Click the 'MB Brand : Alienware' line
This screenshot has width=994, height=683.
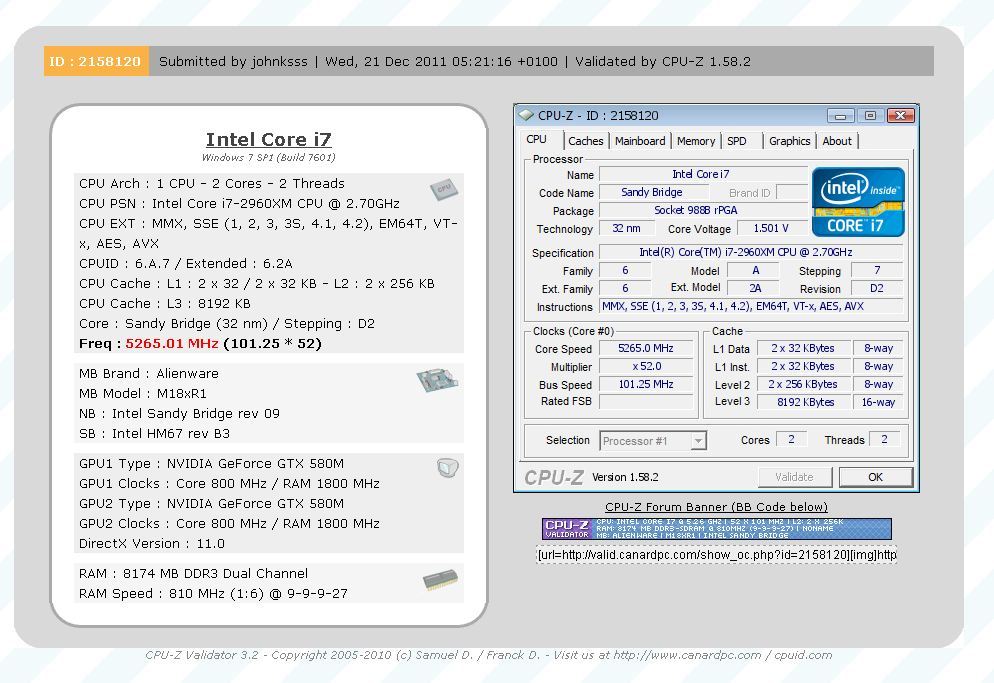tap(149, 374)
